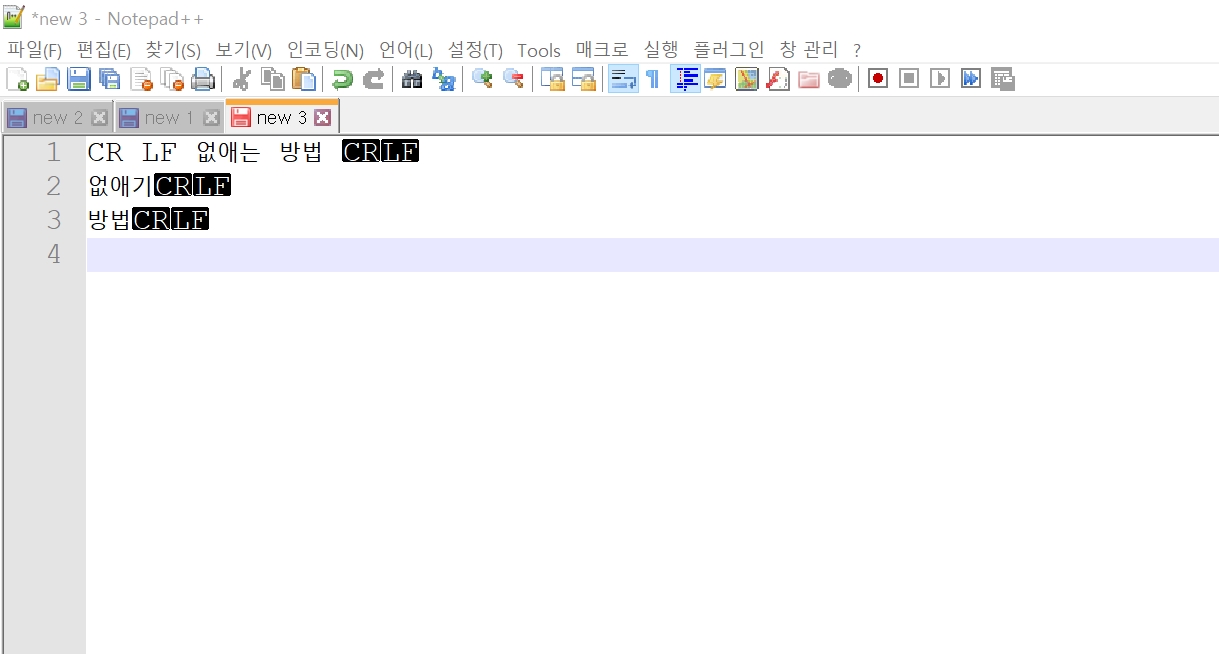Image resolution: width=1219 pixels, height=654 pixels.
Task: Open the ? help menu
Action: point(857,50)
